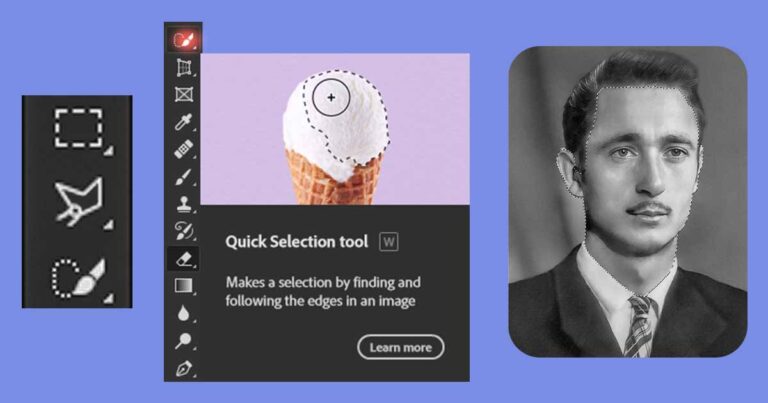The width and height of the screenshot is (768, 403).
Task: Select the Eraser tool
Action: (x=184, y=259)
